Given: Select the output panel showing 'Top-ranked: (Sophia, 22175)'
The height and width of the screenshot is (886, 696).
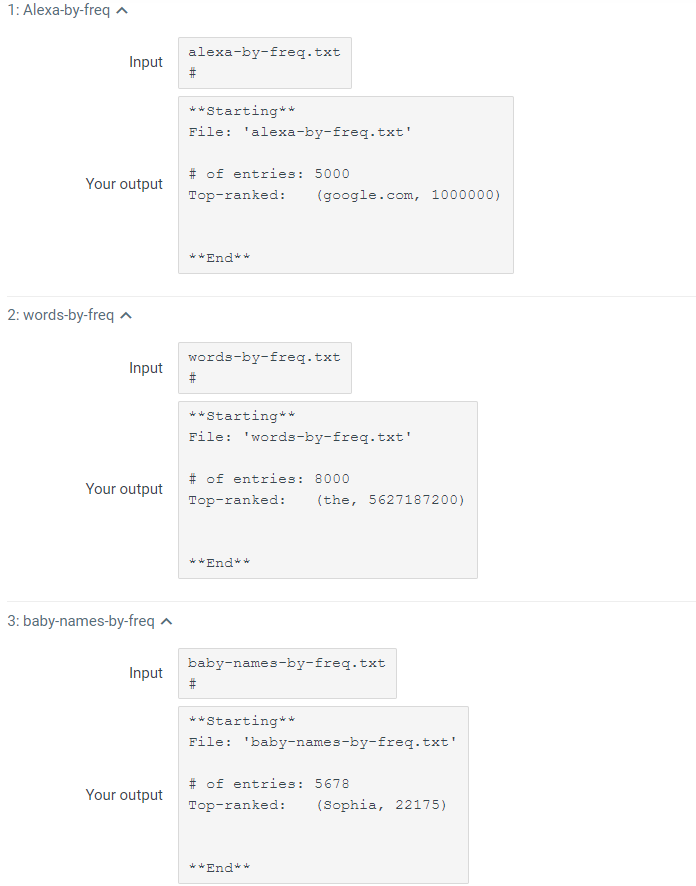Looking at the screenshot, I should [322, 794].
